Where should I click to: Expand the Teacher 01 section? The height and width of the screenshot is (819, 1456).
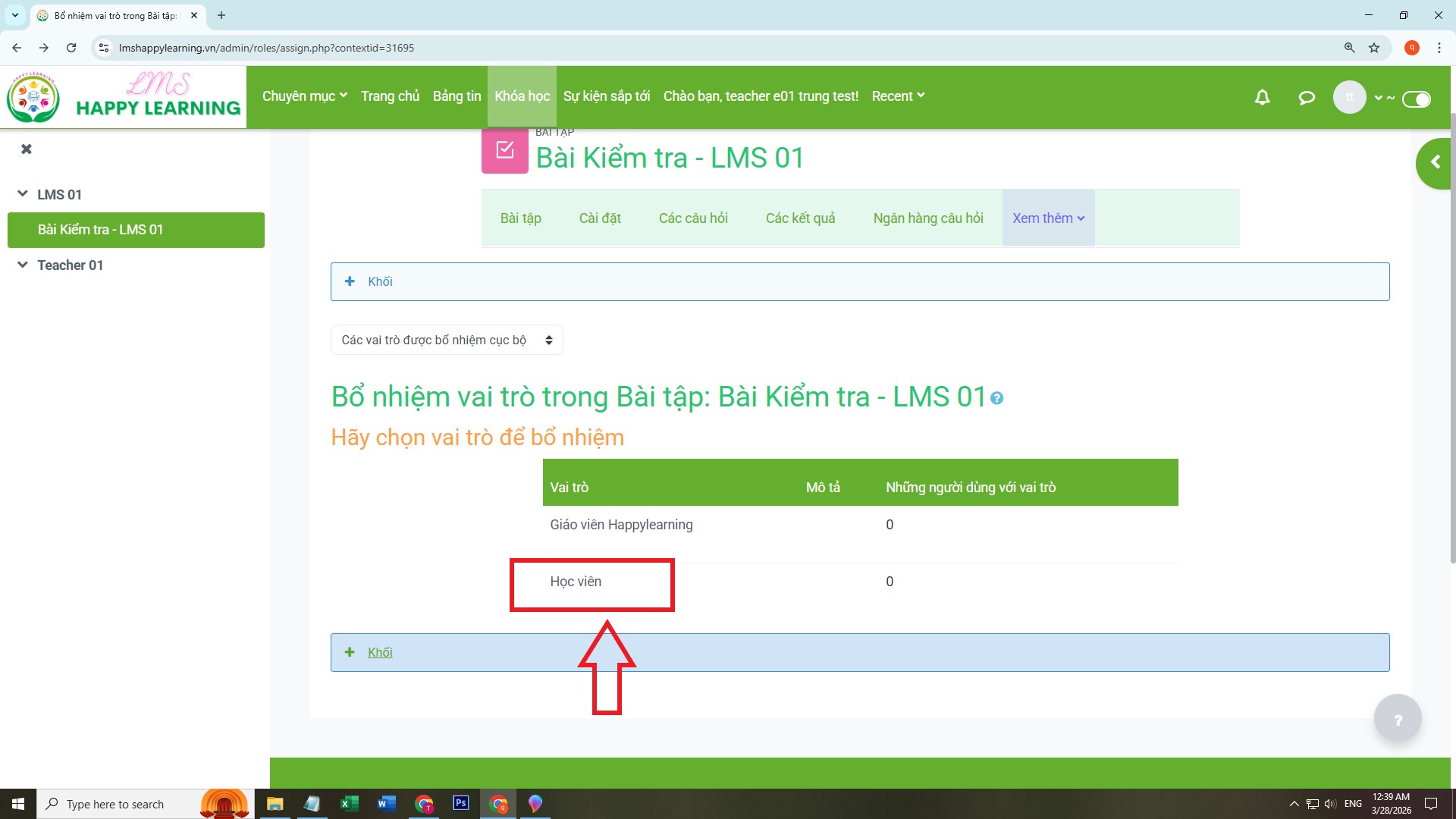[x=23, y=265]
